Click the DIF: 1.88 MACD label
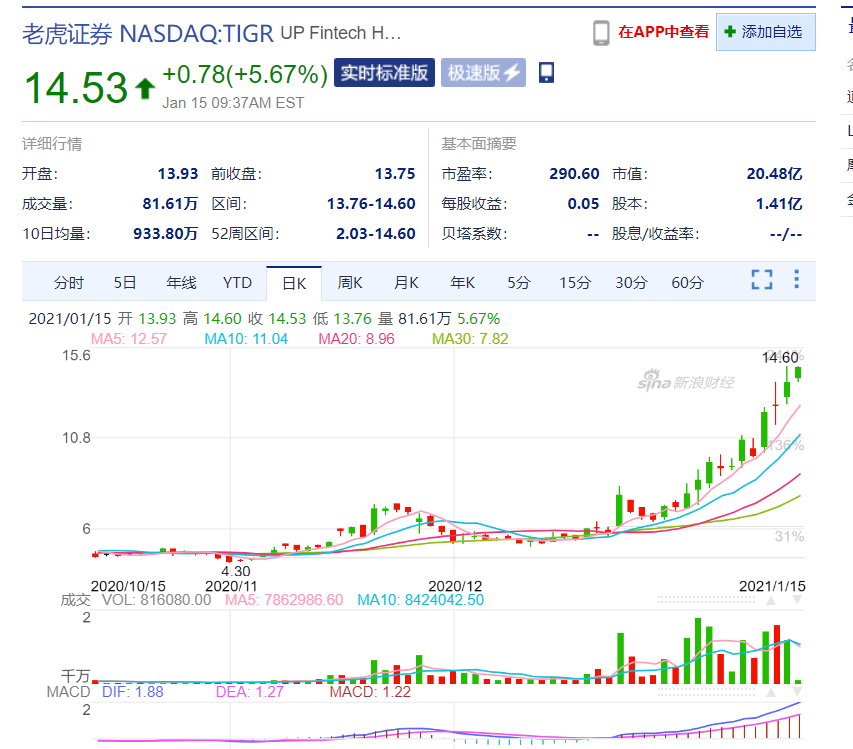The height and width of the screenshot is (749, 853). pos(133,692)
